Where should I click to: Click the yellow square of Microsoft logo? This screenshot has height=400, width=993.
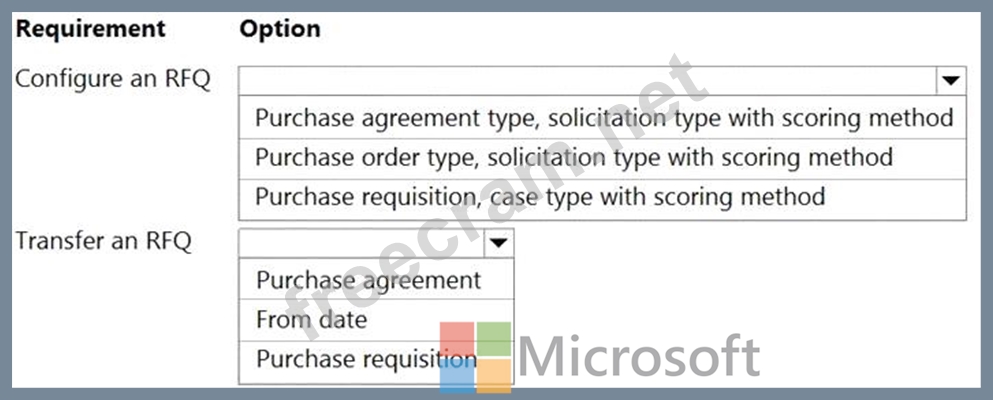click(494, 374)
